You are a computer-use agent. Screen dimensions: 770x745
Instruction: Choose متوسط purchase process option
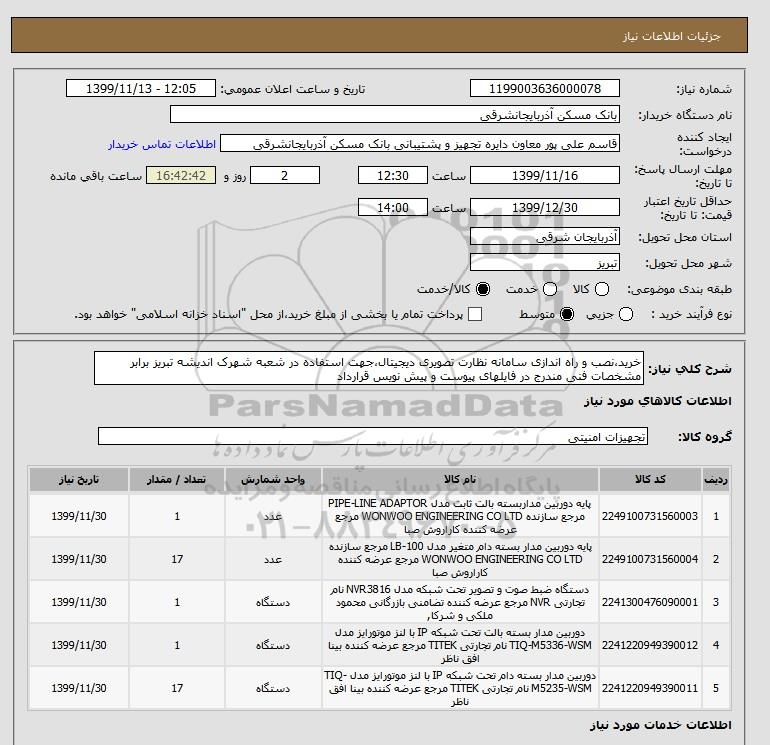point(567,314)
